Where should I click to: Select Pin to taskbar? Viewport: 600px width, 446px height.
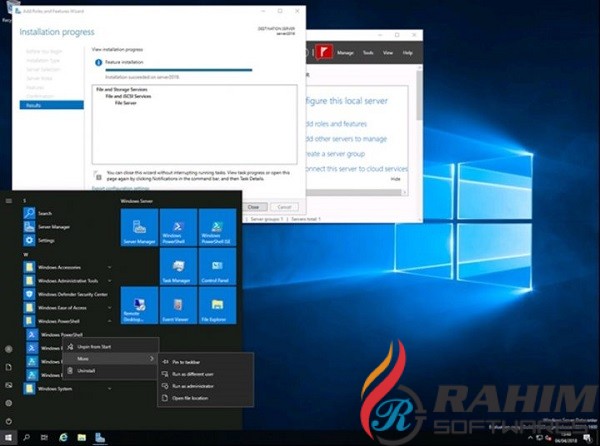click(x=205, y=362)
